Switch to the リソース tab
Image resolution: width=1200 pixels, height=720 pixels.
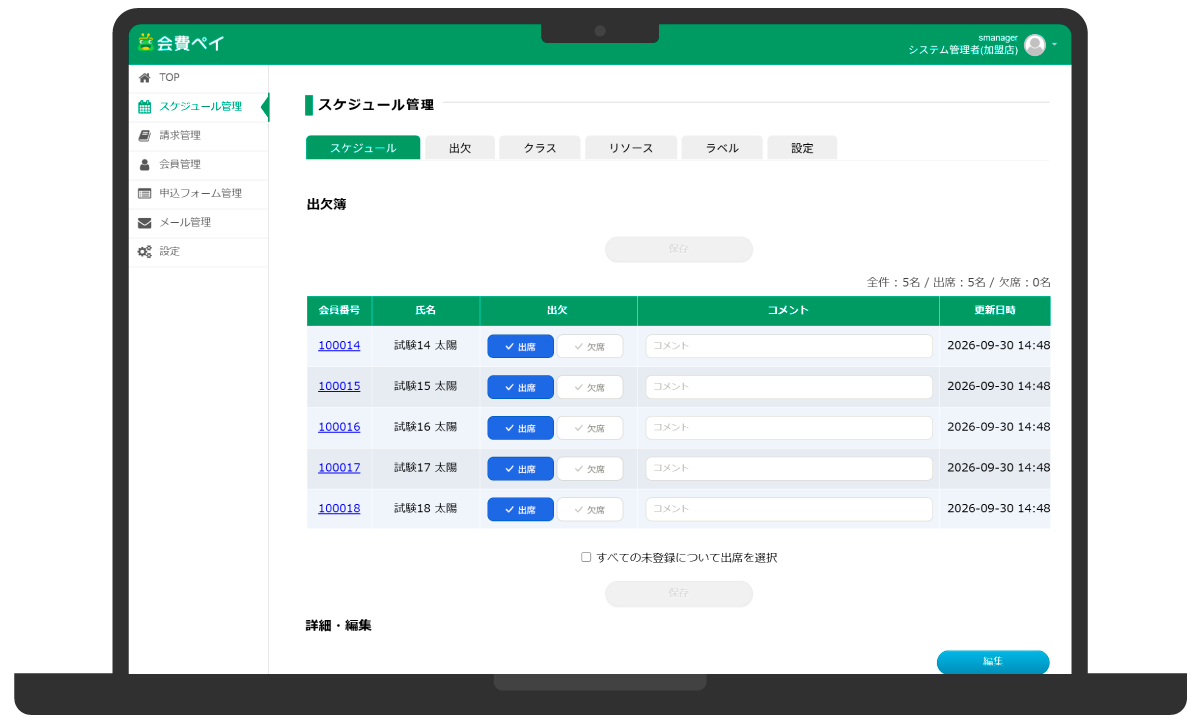click(x=631, y=148)
